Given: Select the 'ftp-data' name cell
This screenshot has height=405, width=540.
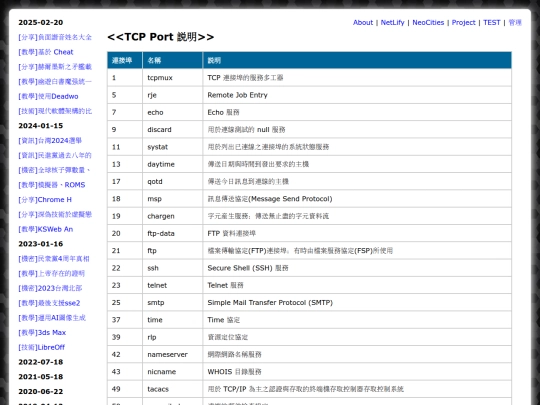Looking at the screenshot, I should click(173, 233).
